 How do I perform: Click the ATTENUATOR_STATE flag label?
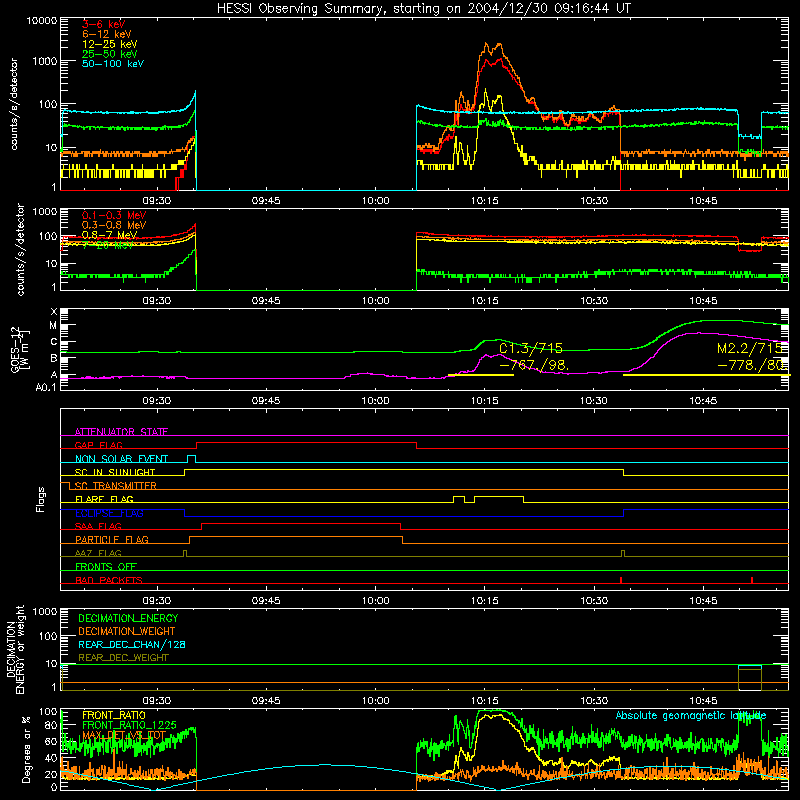(121, 432)
